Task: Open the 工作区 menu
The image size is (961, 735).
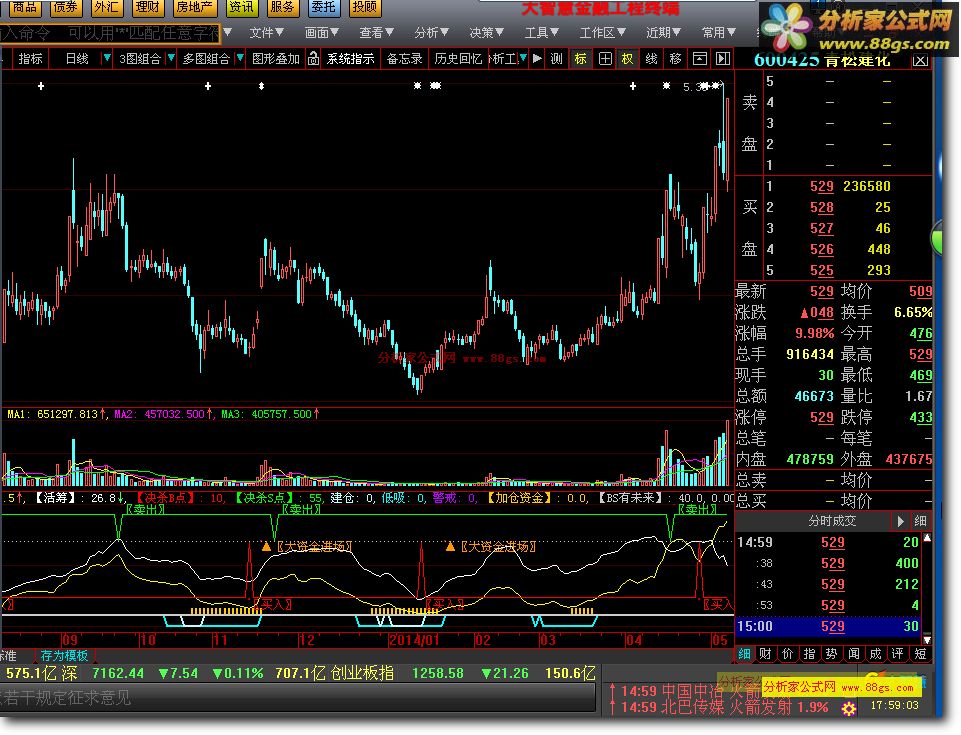Action: 603,32
